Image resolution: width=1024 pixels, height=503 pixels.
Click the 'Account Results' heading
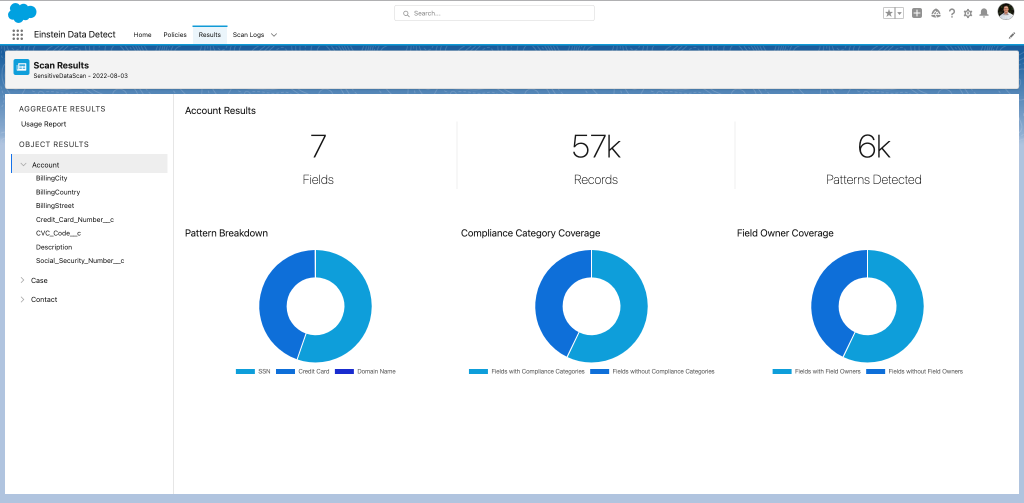point(220,111)
